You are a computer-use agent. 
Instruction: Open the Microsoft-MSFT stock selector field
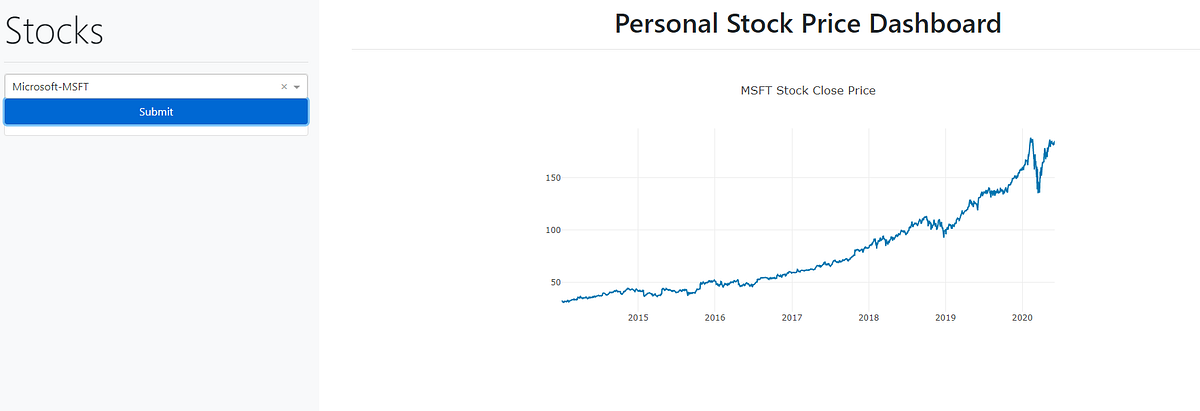point(156,87)
